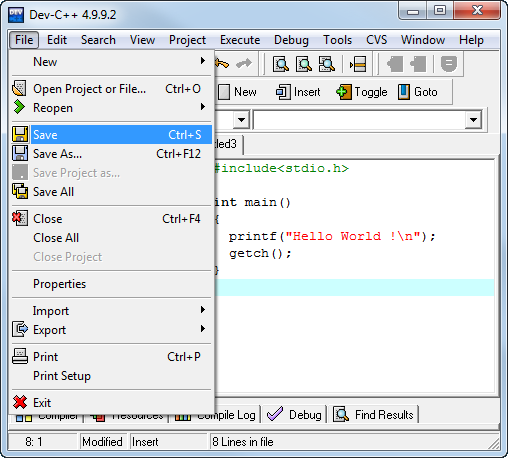The height and width of the screenshot is (458, 508).
Task: Open the Debug bottom tab
Action: [295, 415]
